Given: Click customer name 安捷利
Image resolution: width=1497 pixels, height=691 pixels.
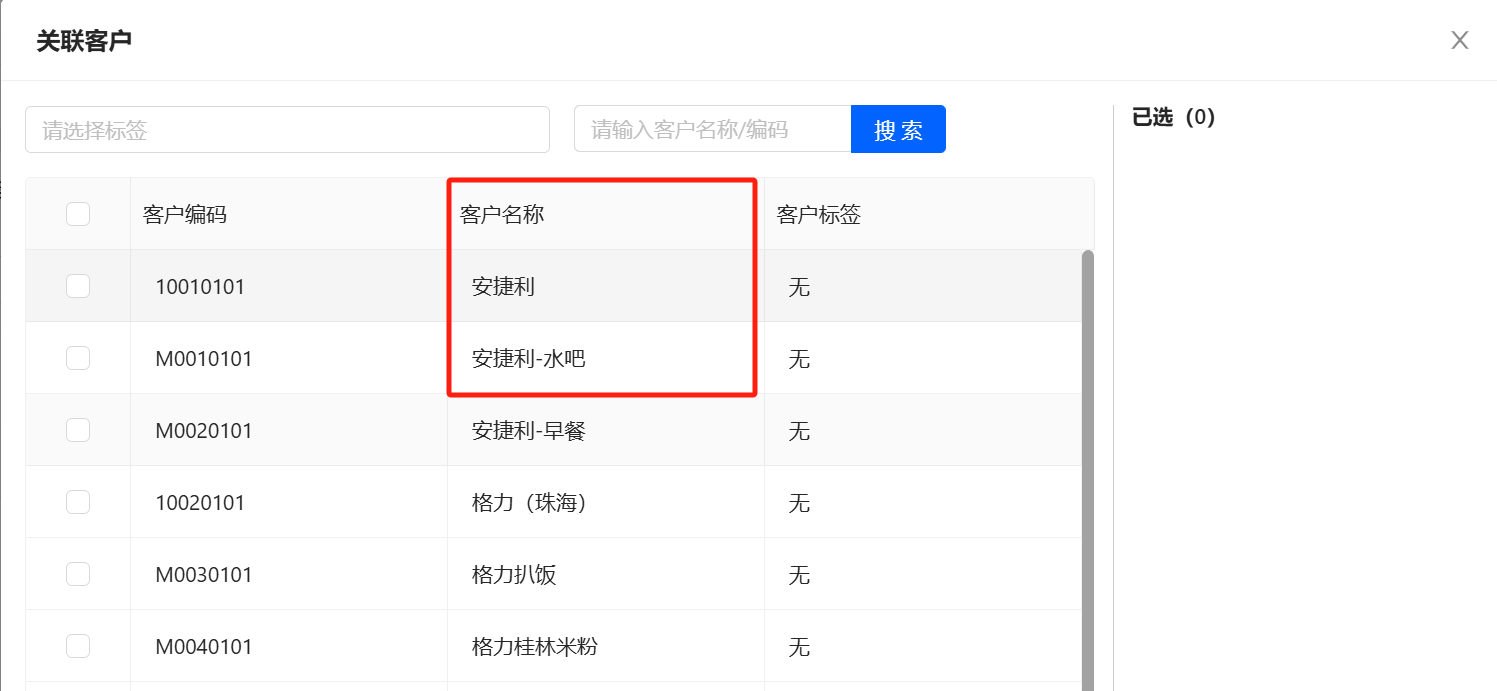Looking at the screenshot, I should pos(503,287).
